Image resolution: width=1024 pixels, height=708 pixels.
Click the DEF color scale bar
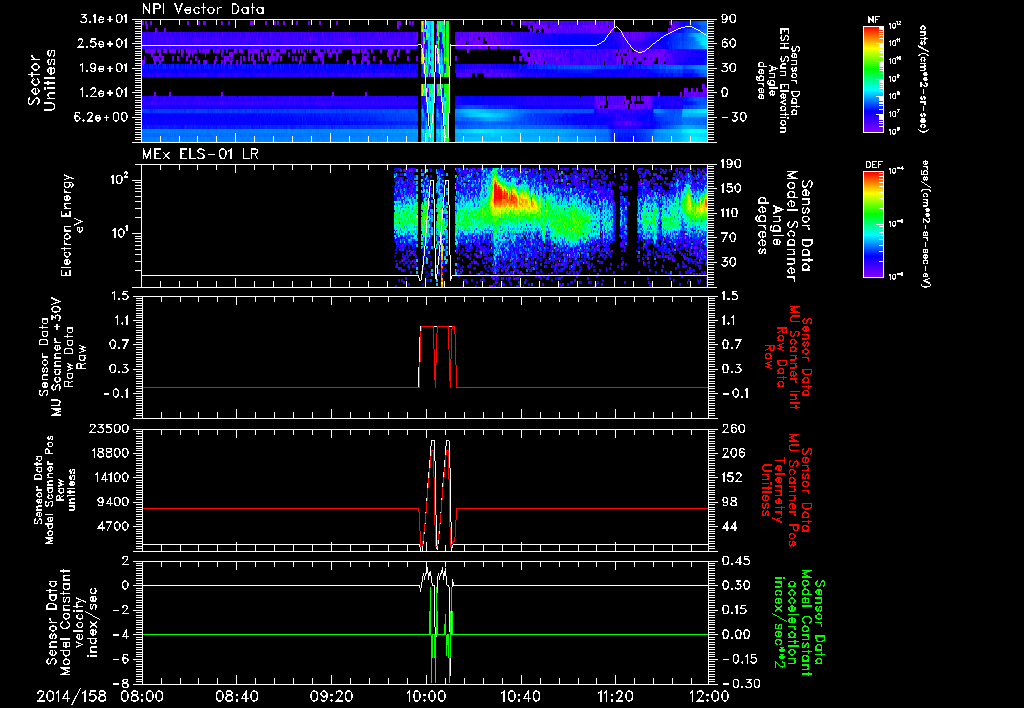[873, 223]
